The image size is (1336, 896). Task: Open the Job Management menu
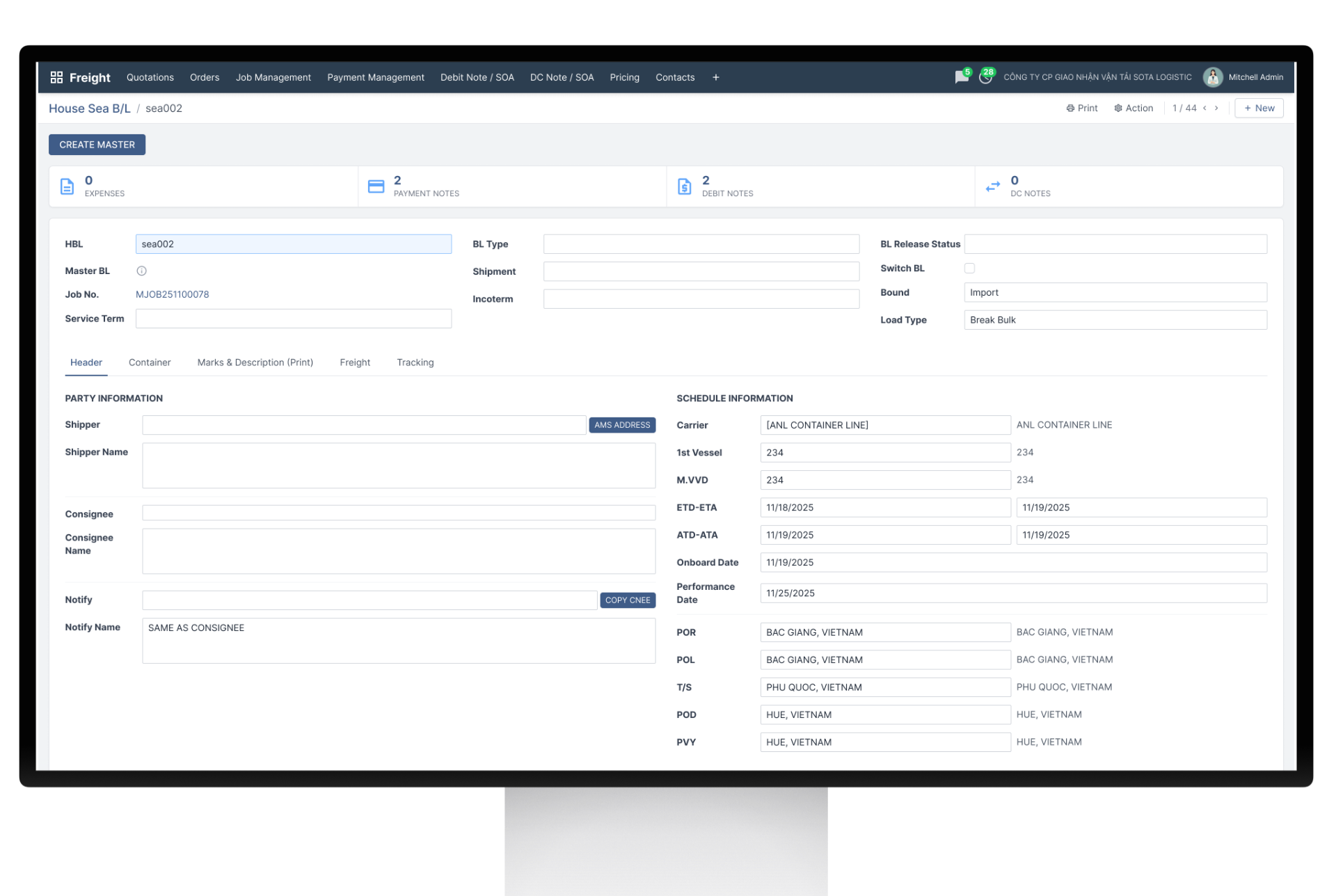[x=273, y=77]
